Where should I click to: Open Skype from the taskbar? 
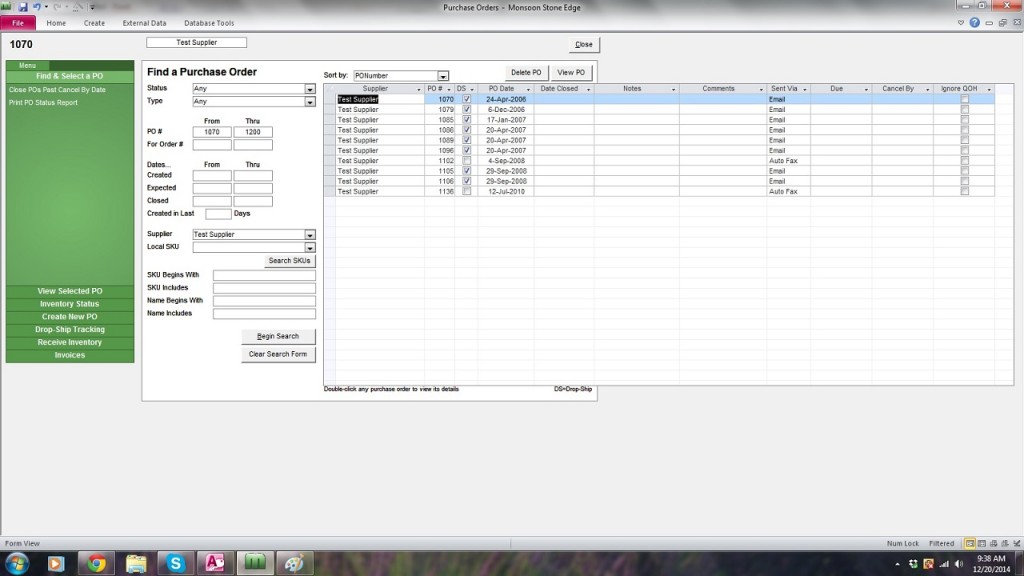click(176, 563)
